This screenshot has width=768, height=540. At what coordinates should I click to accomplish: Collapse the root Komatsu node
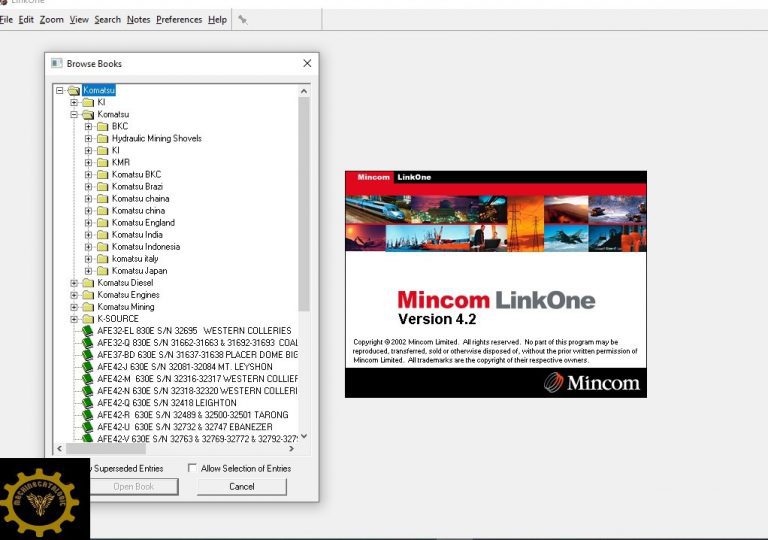point(59,90)
